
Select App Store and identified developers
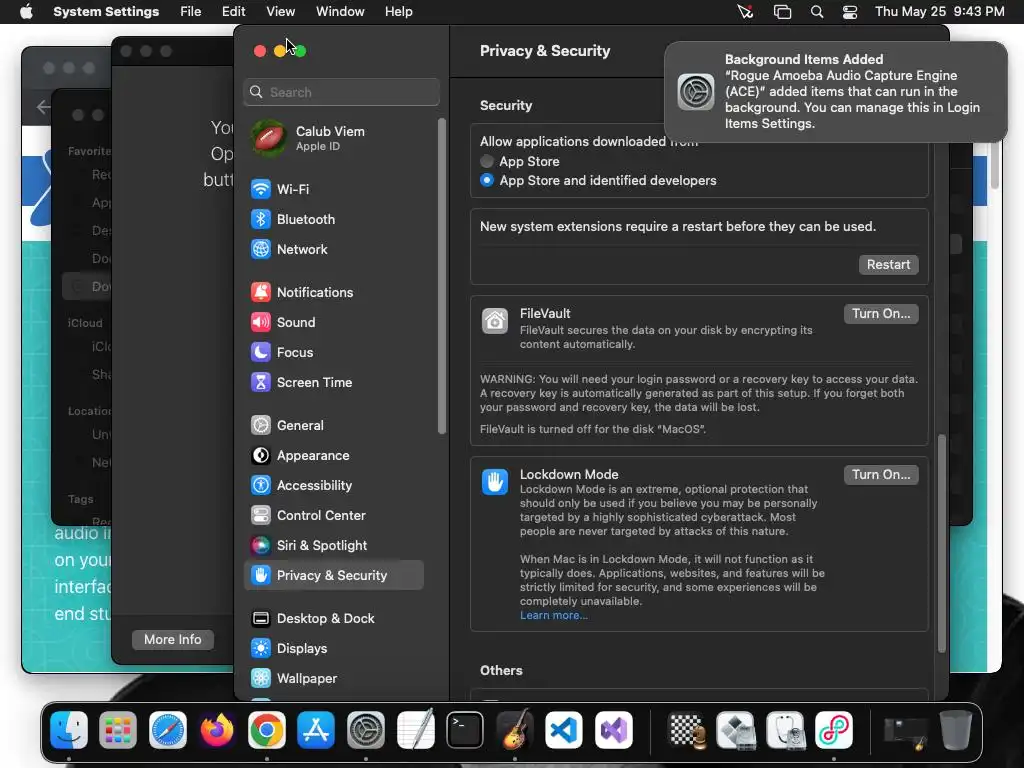pyautogui.click(x=487, y=180)
